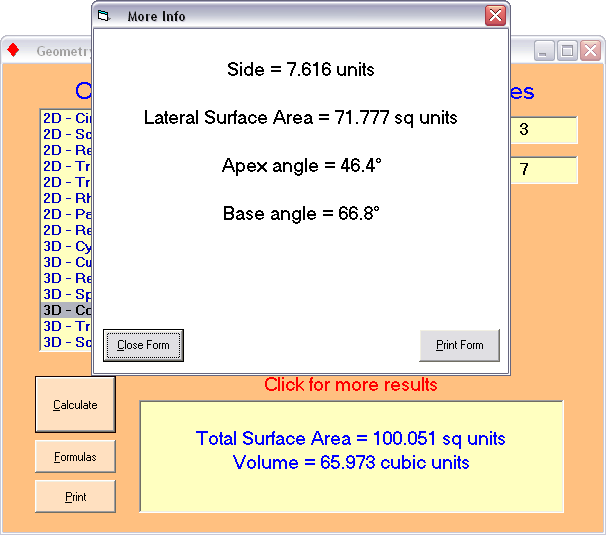Select the '3D - Sp' list item
This screenshot has width=606, height=535.
(x=66, y=295)
